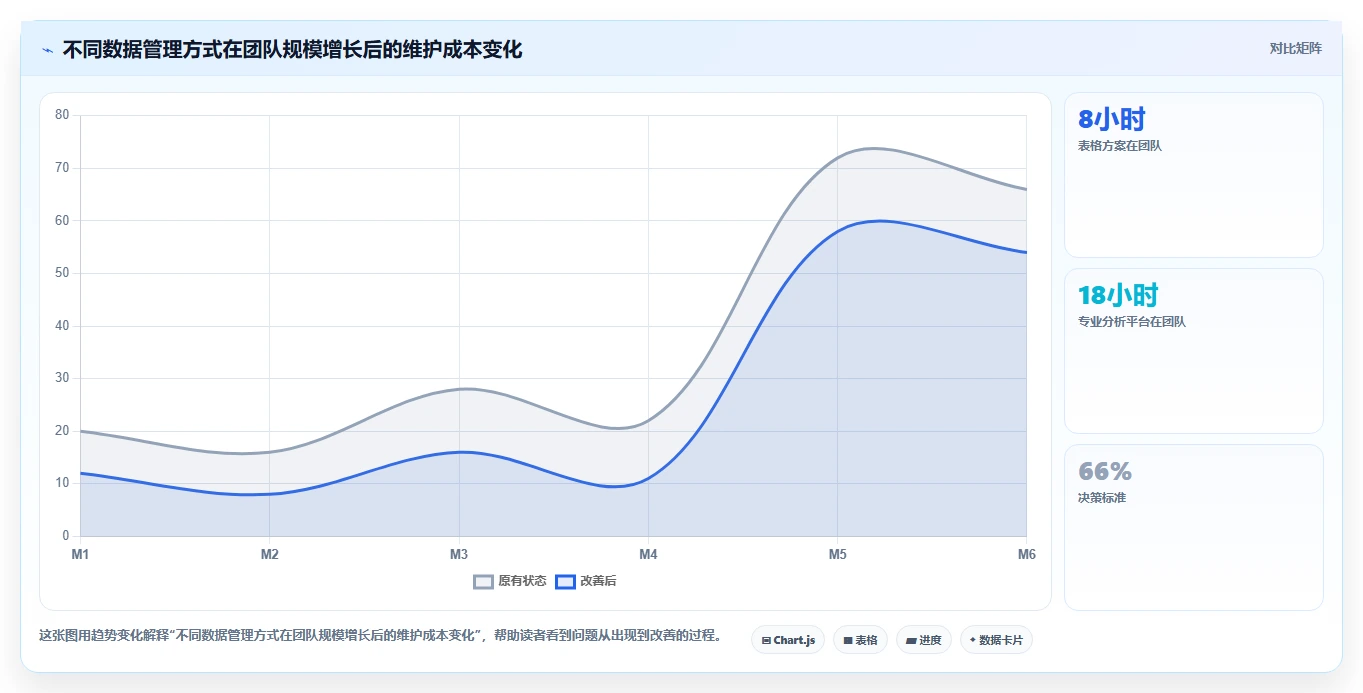Click the M6 x-axis label
1363x693 pixels.
click(1026, 554)
